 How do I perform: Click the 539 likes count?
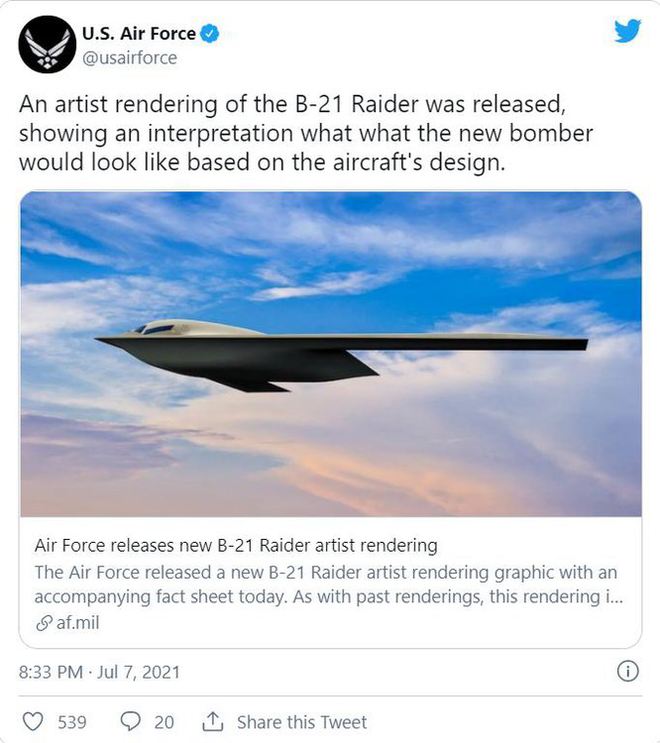[71, 721]
